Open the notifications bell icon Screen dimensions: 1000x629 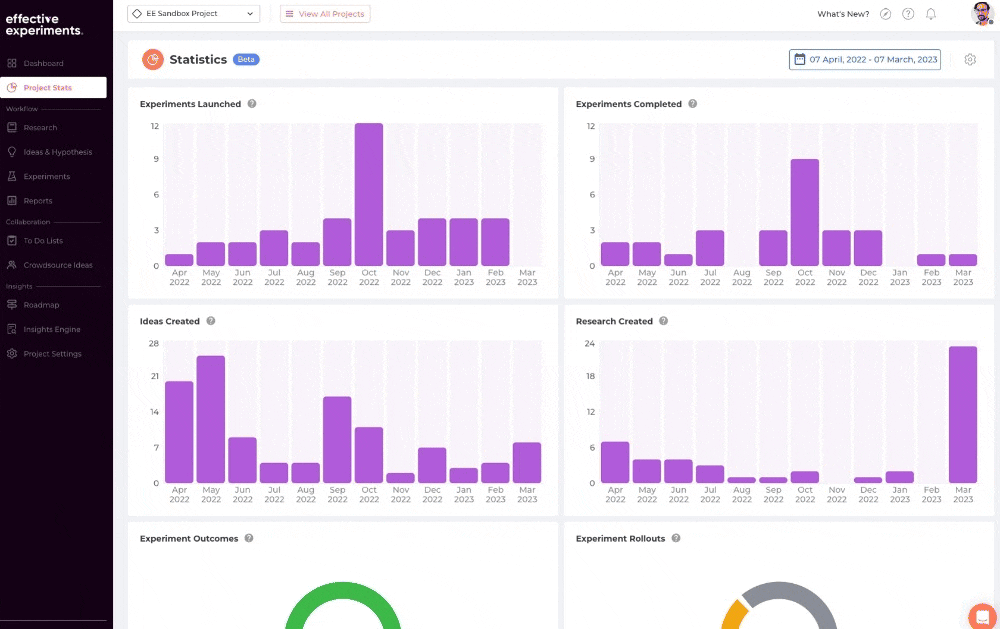(x=930, y=14)
